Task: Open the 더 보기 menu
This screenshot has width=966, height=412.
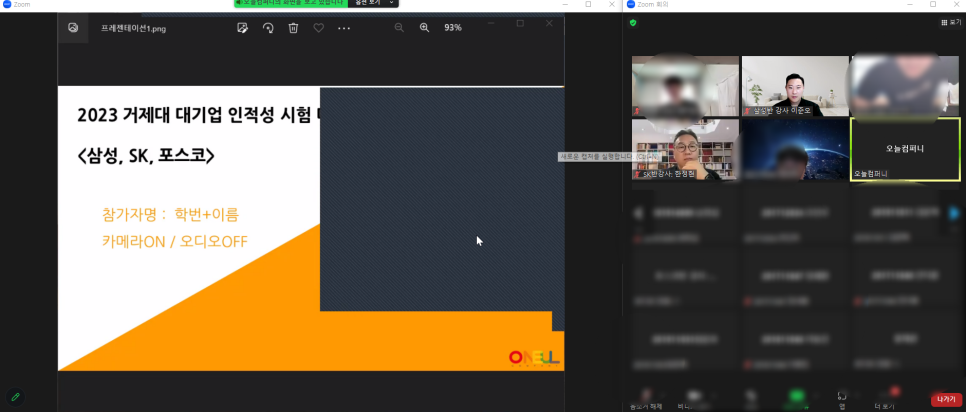Action: 885,399
